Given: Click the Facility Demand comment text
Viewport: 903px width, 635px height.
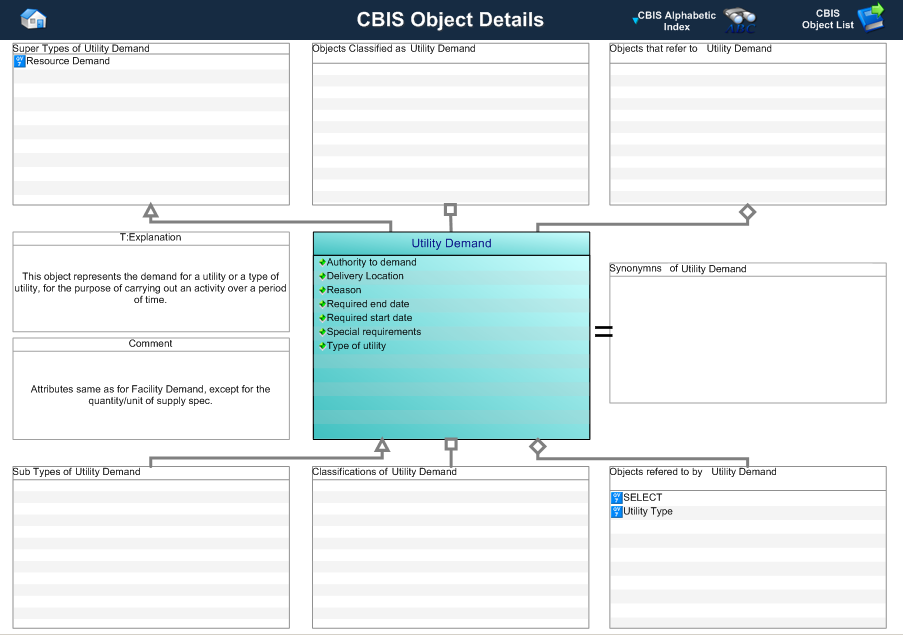Looking at the screenshot, I should pyautogui.click(x=150, y=395).
